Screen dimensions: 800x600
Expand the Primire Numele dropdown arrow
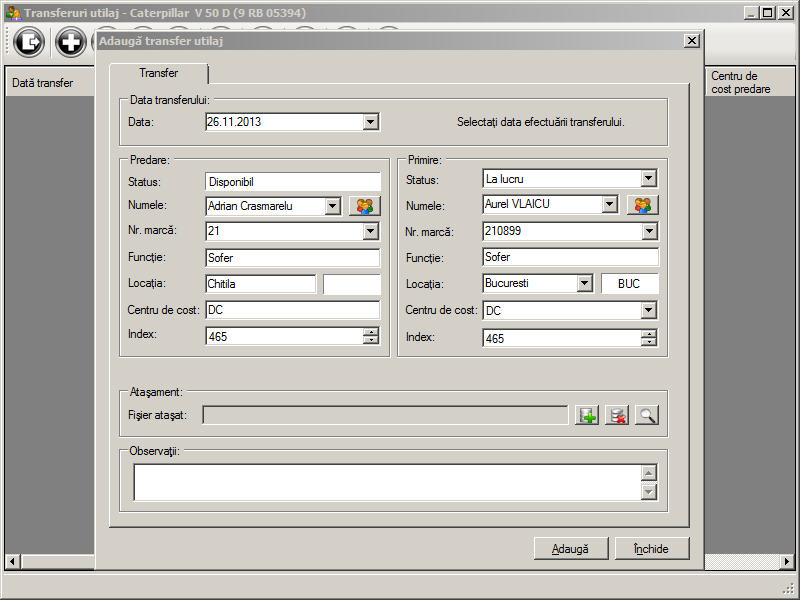[610, 205]
